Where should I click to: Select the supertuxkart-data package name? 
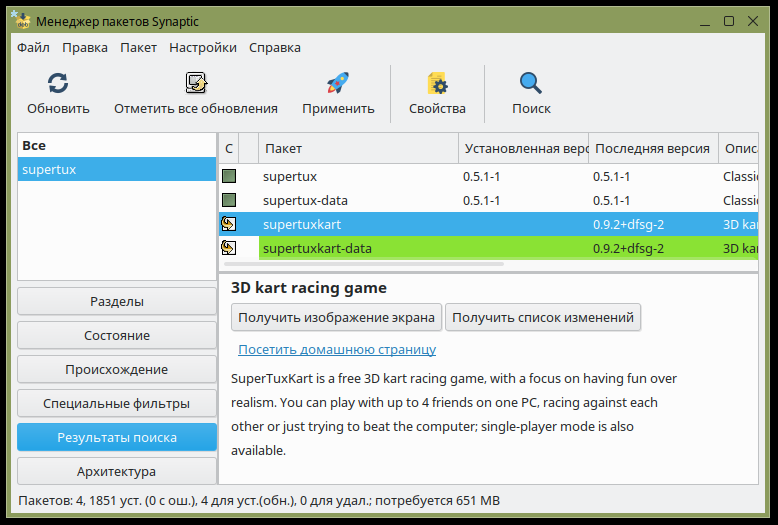317,248
